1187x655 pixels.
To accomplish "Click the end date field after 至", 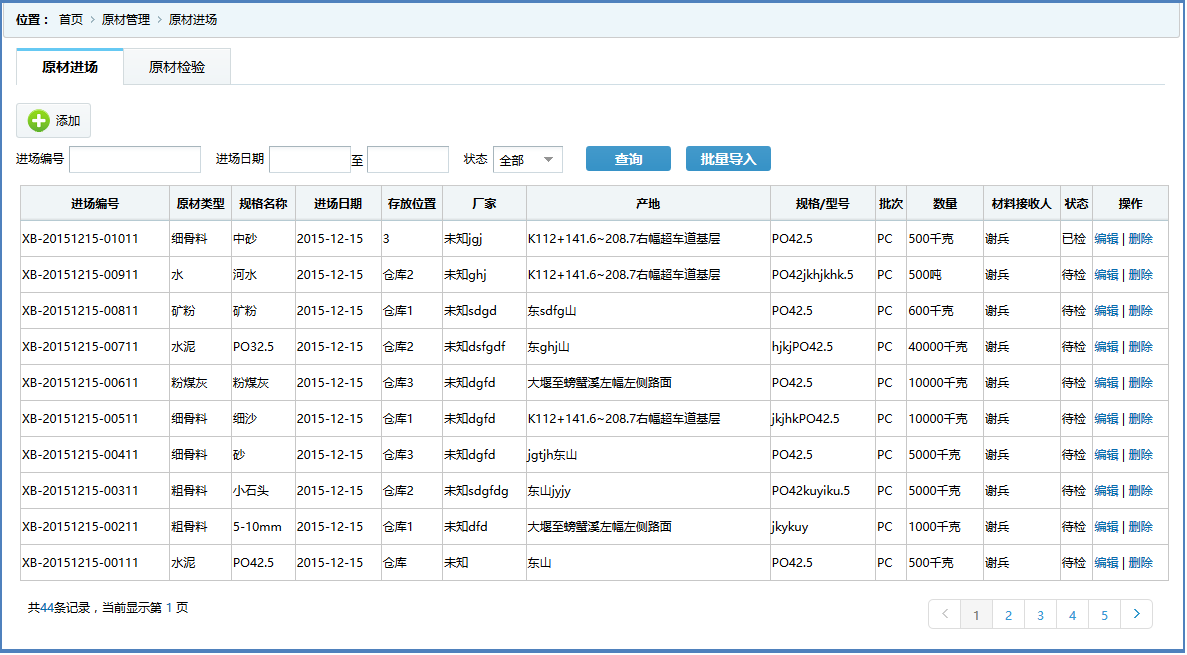I will tap(408, 160).
